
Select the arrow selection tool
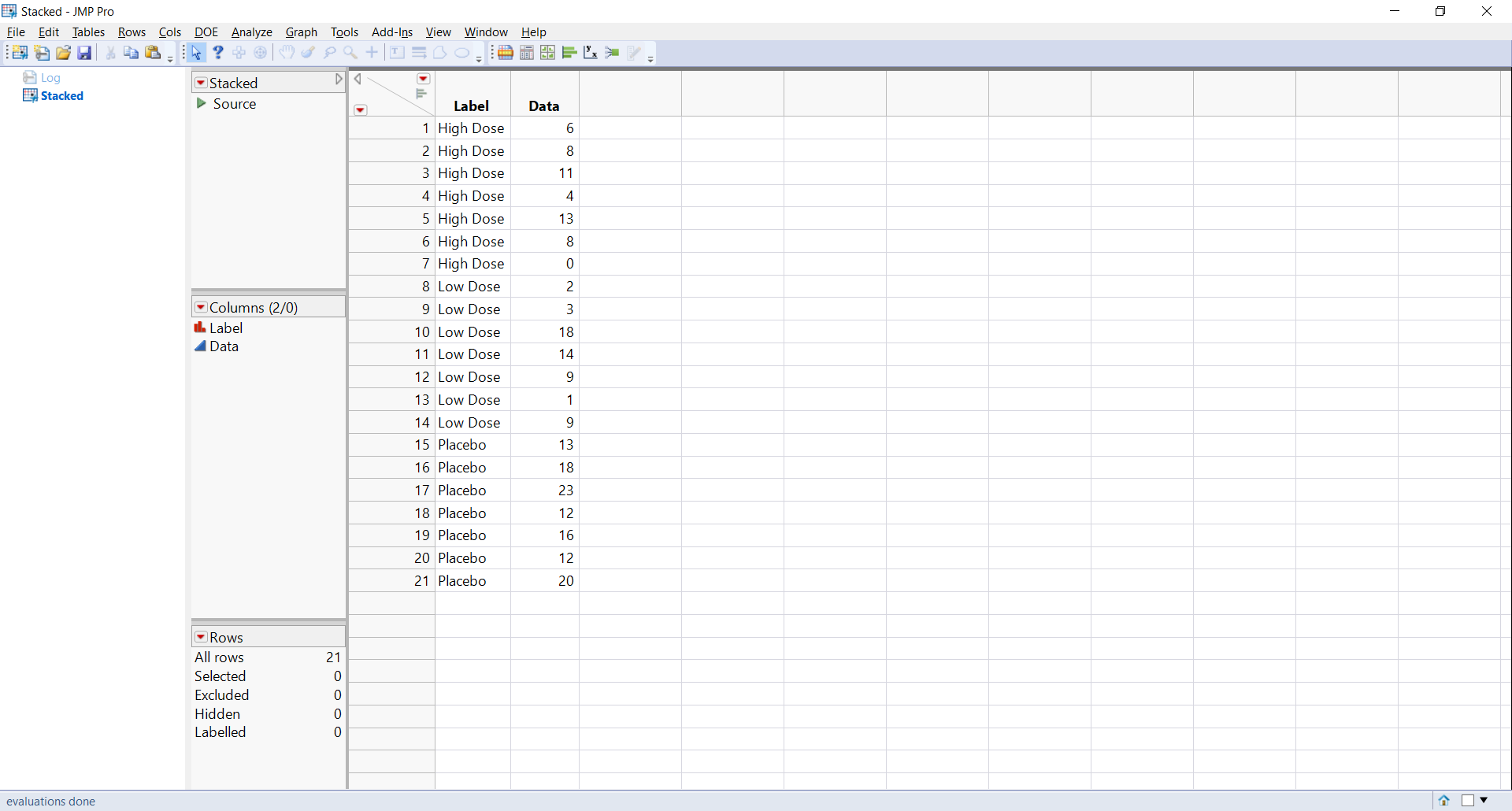point(196,52)
